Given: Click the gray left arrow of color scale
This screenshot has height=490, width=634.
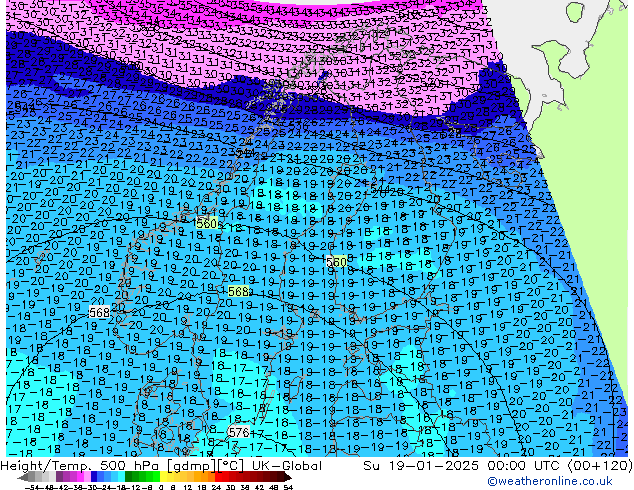Looking at the screenshot, I should coord(23,477).
